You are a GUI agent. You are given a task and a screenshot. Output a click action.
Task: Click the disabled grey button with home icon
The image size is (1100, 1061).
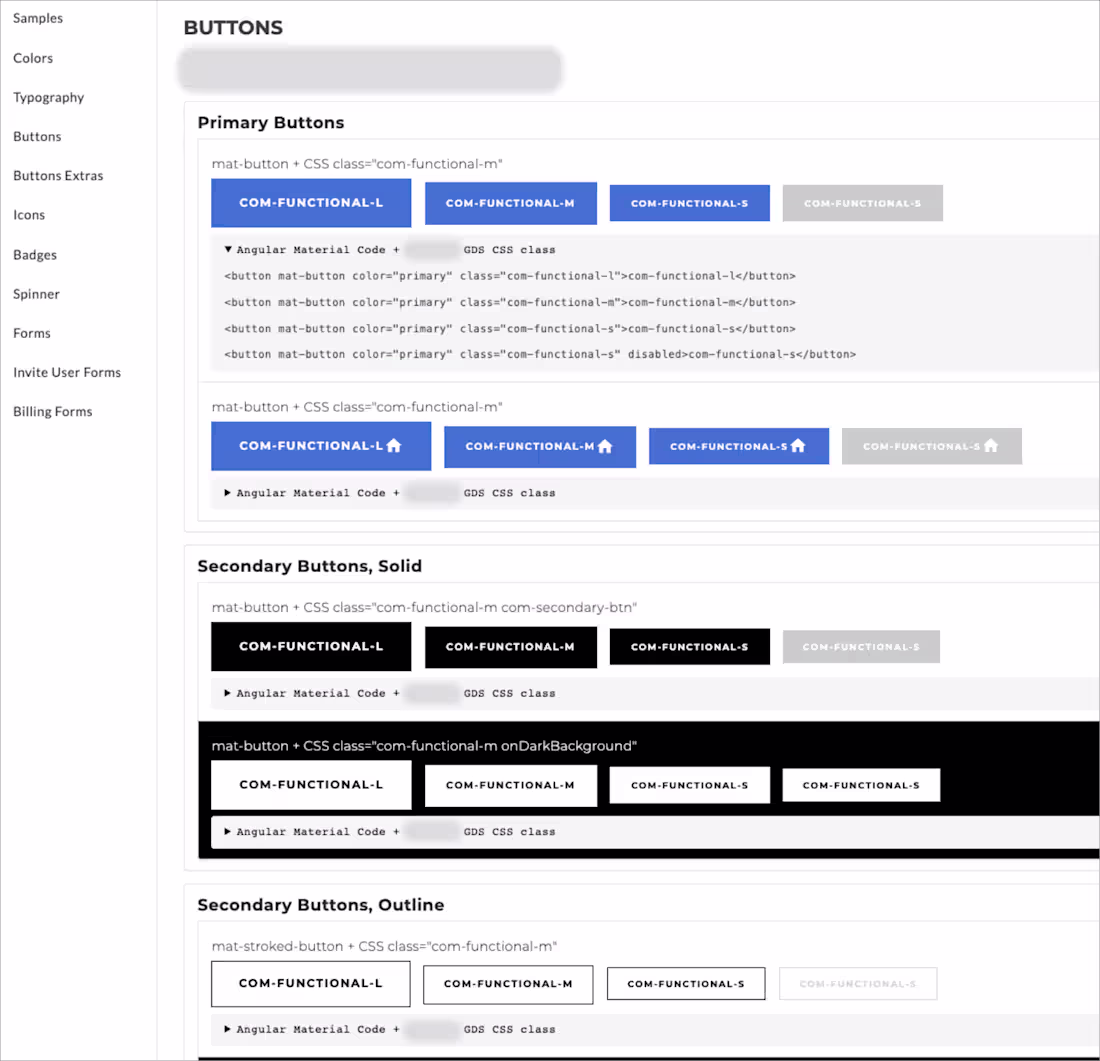pyautogui.click(x=931, y=446)
